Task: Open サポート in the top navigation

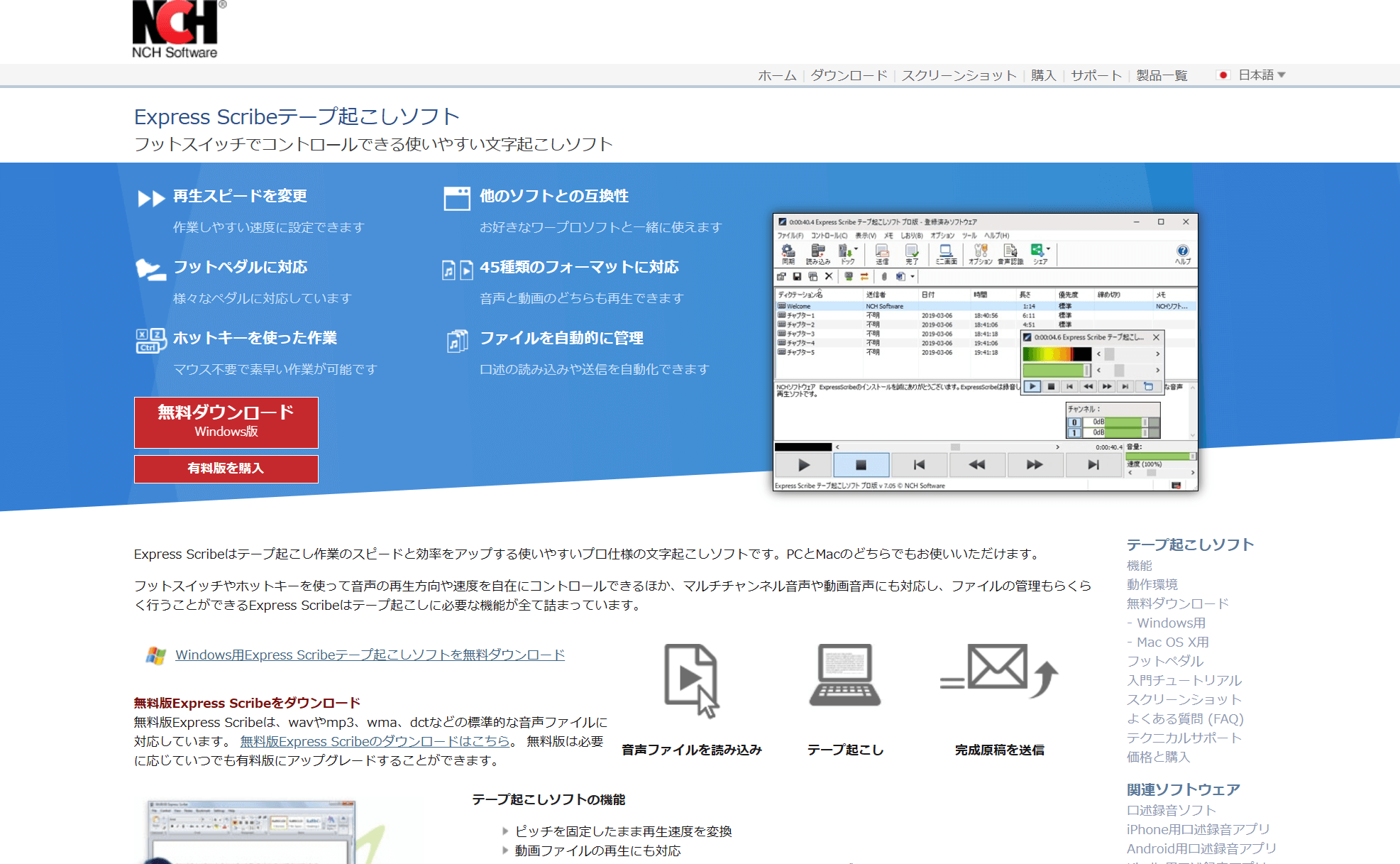Action: 1096,75
